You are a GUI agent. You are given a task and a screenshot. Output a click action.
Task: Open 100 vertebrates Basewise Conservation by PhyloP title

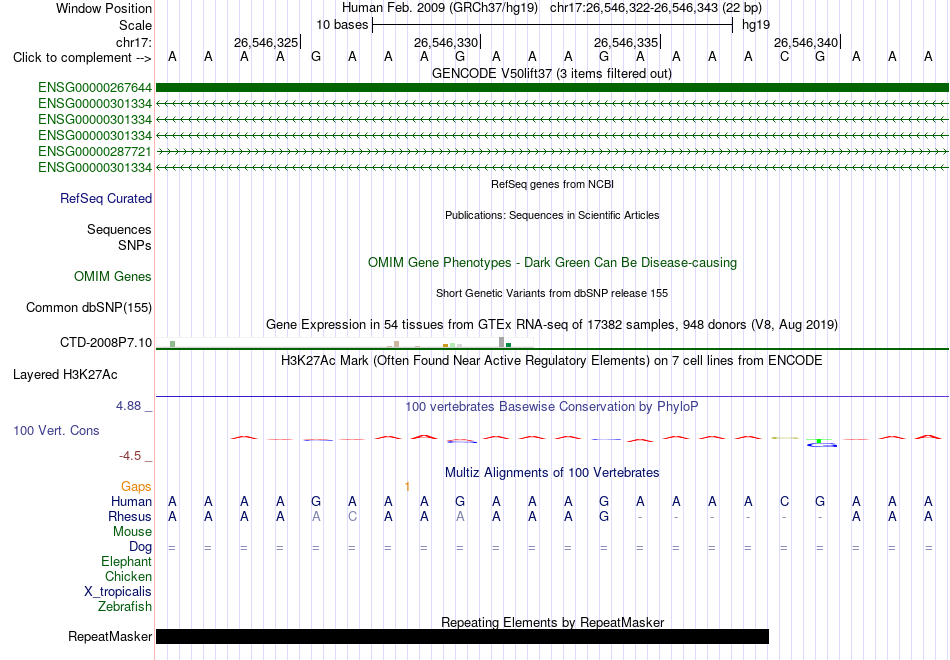[x=552, y=407]
